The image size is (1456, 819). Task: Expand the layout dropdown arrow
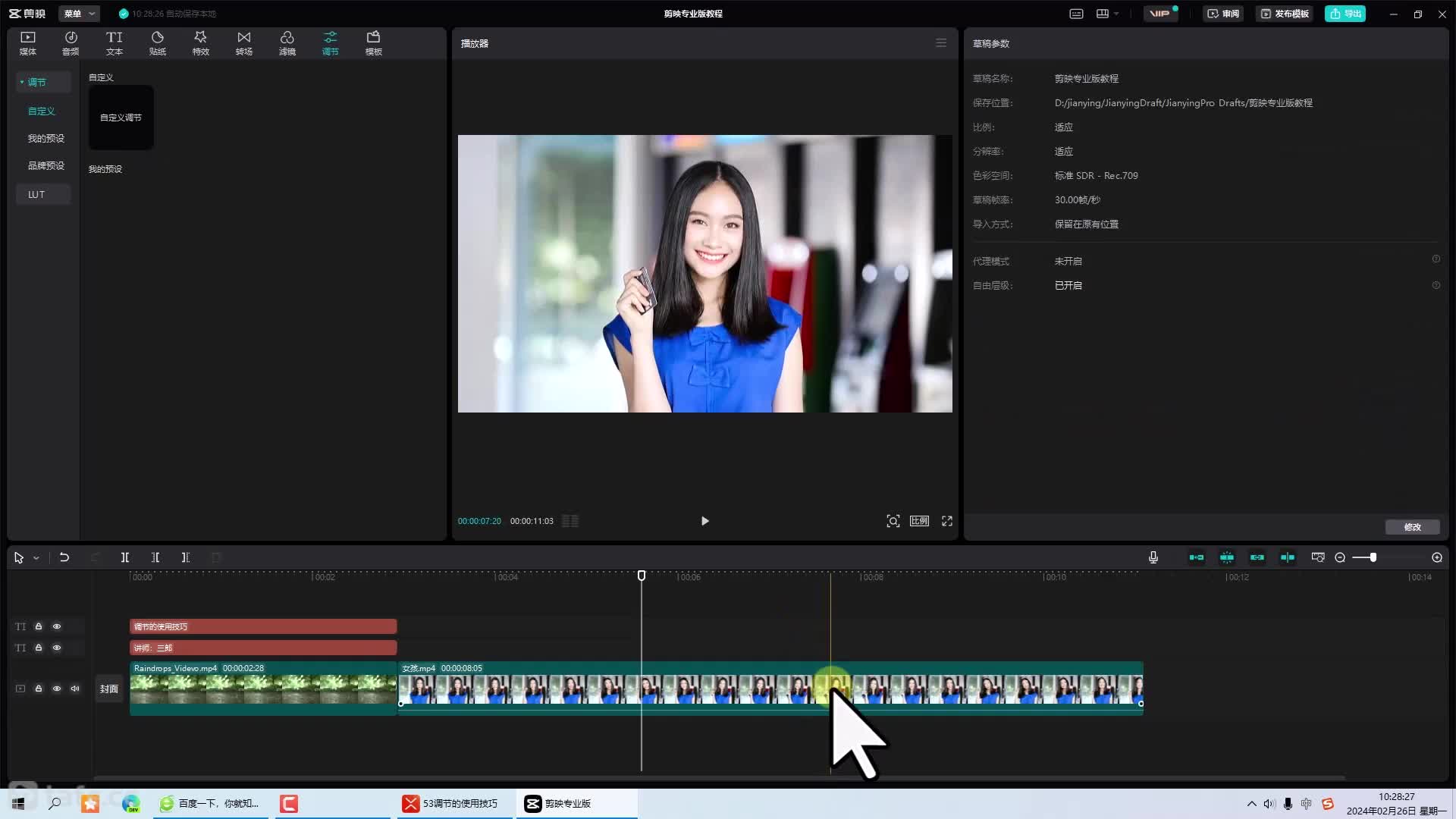click(1116, 14)
